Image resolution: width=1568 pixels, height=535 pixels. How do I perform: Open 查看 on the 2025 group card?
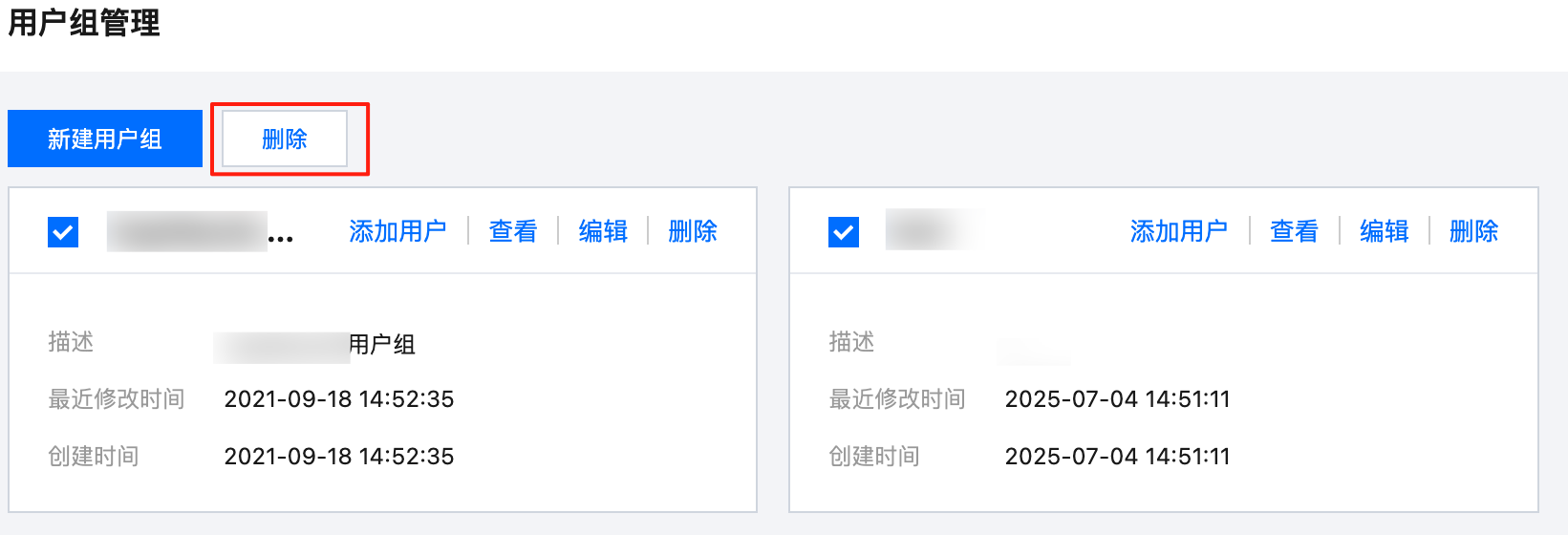1294,231
